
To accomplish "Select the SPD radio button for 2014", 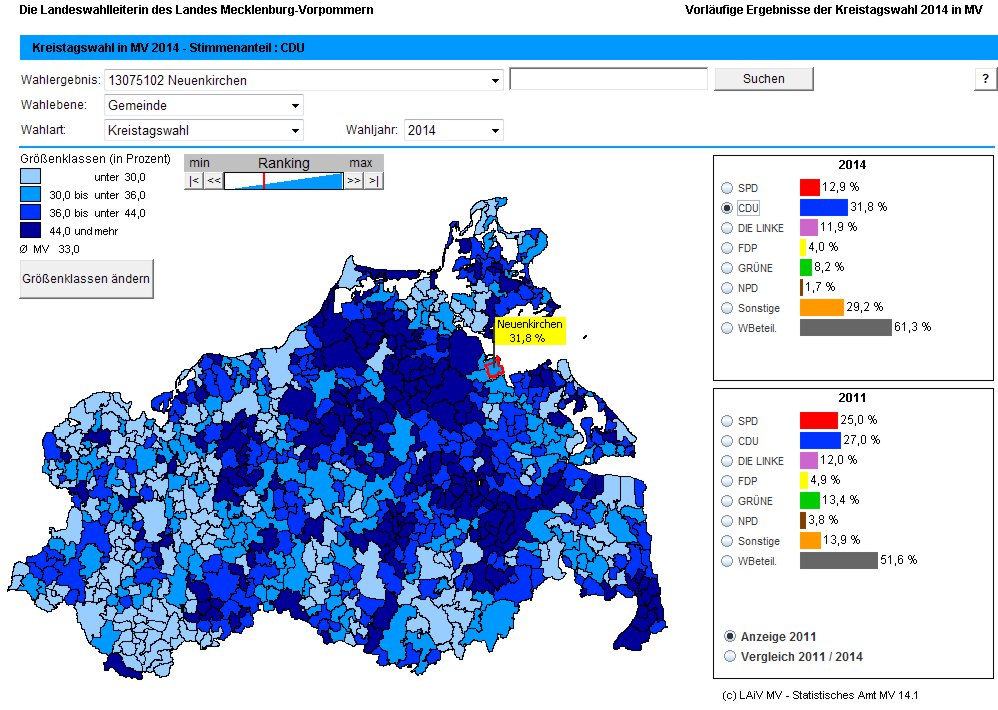I will click(x=727, y=188).
